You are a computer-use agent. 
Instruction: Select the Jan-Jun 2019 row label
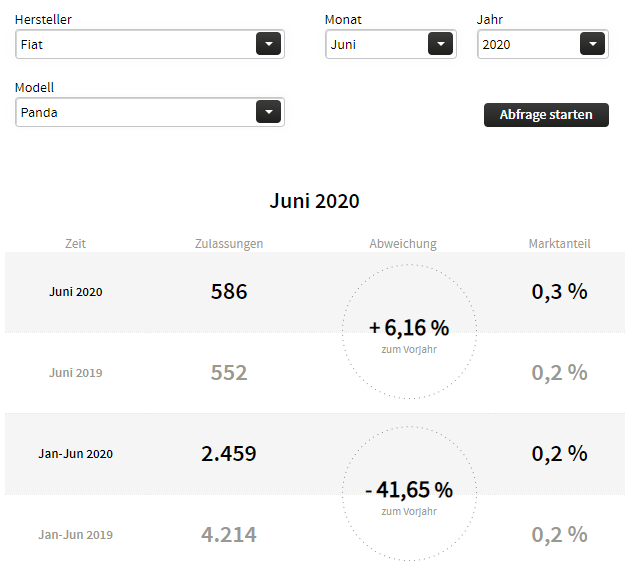pyautogui.click(x=76, y=535)
